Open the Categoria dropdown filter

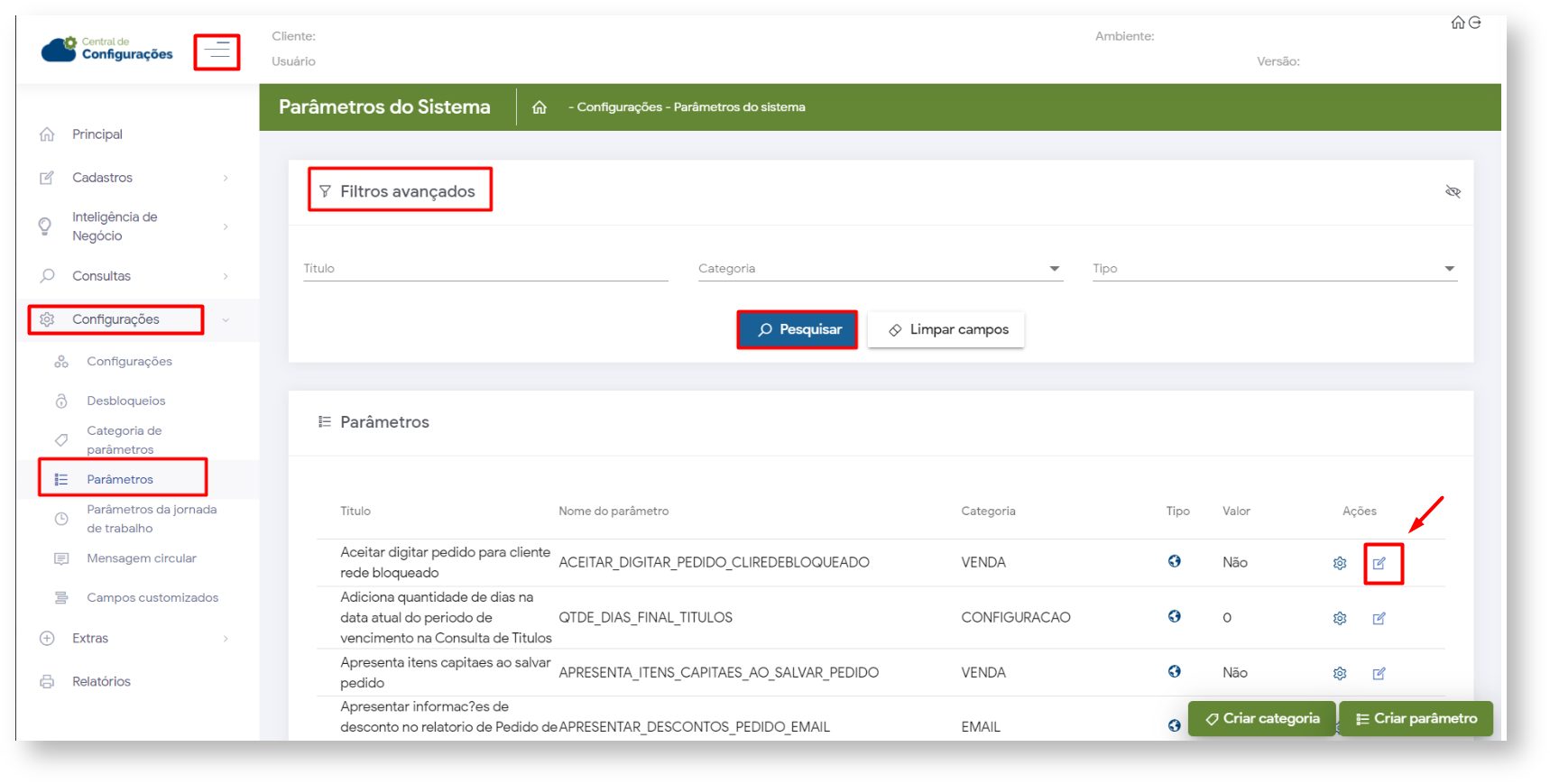[880, 269]
